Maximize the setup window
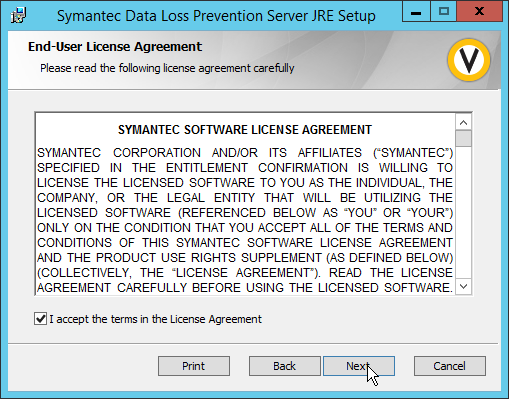This screenshot has width=509, height=399. click(443, 12)
